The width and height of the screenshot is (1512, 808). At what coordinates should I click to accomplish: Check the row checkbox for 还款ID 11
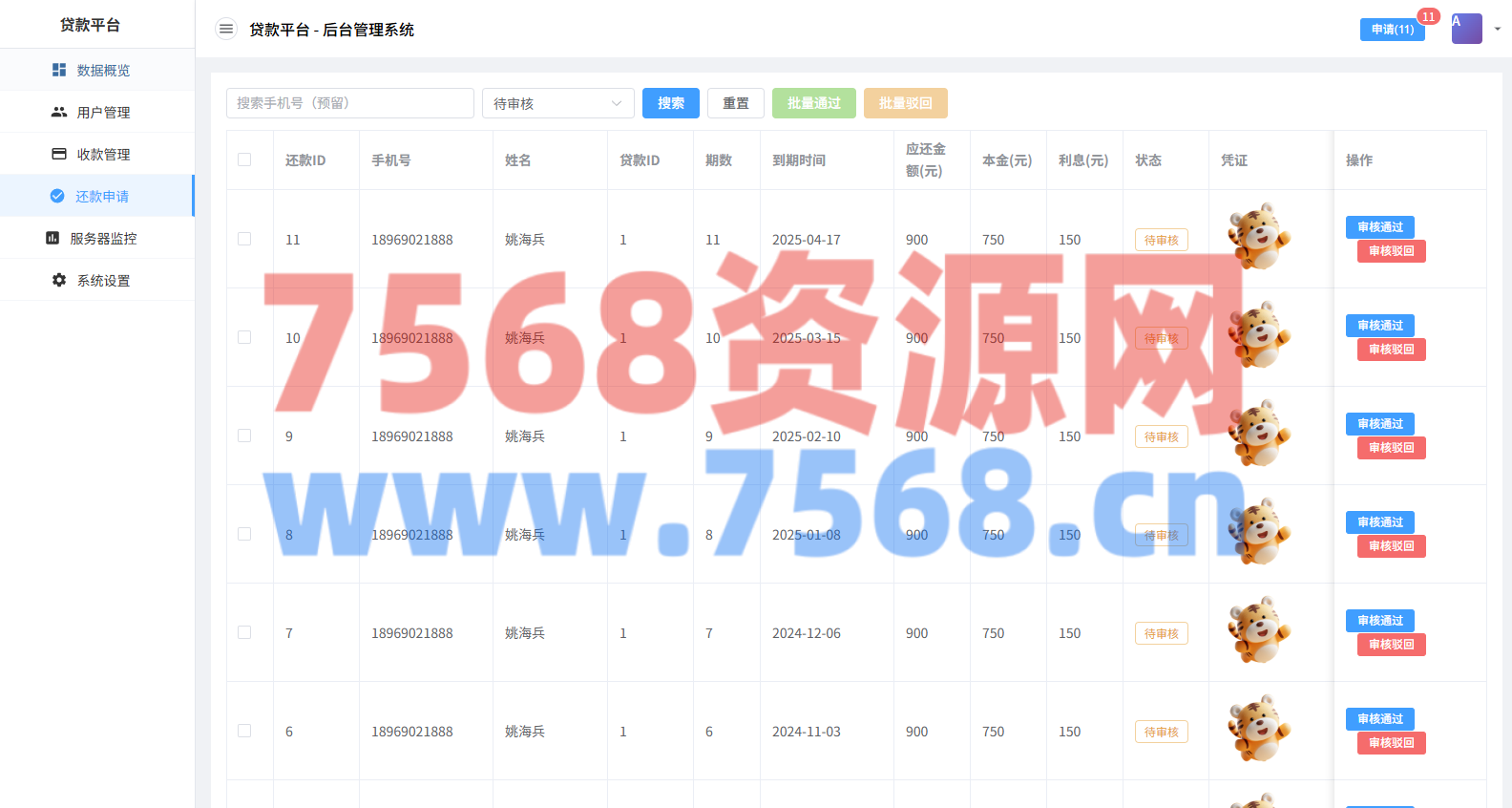coord(244,239)
